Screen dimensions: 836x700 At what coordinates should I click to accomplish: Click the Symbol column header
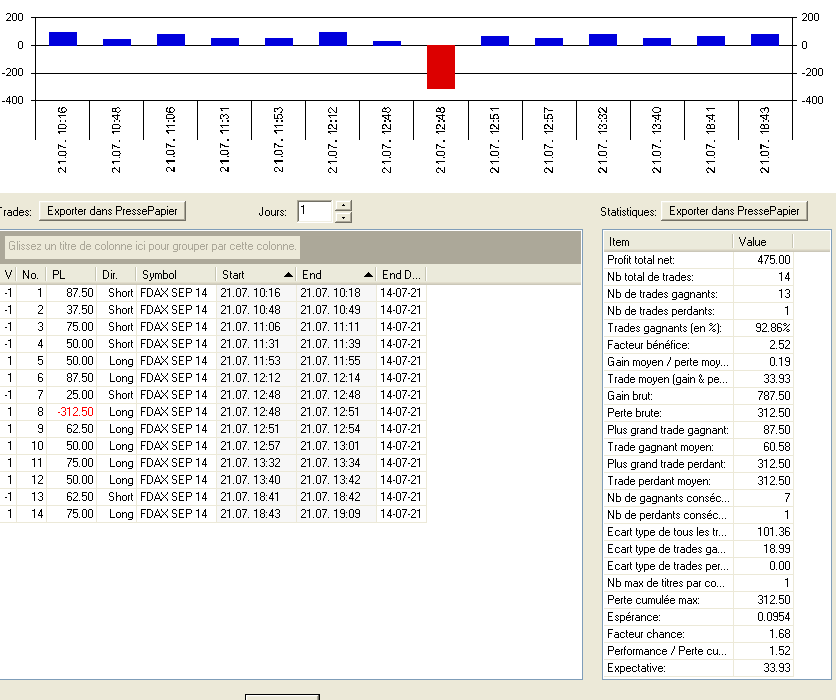click(x=175, y=274)
